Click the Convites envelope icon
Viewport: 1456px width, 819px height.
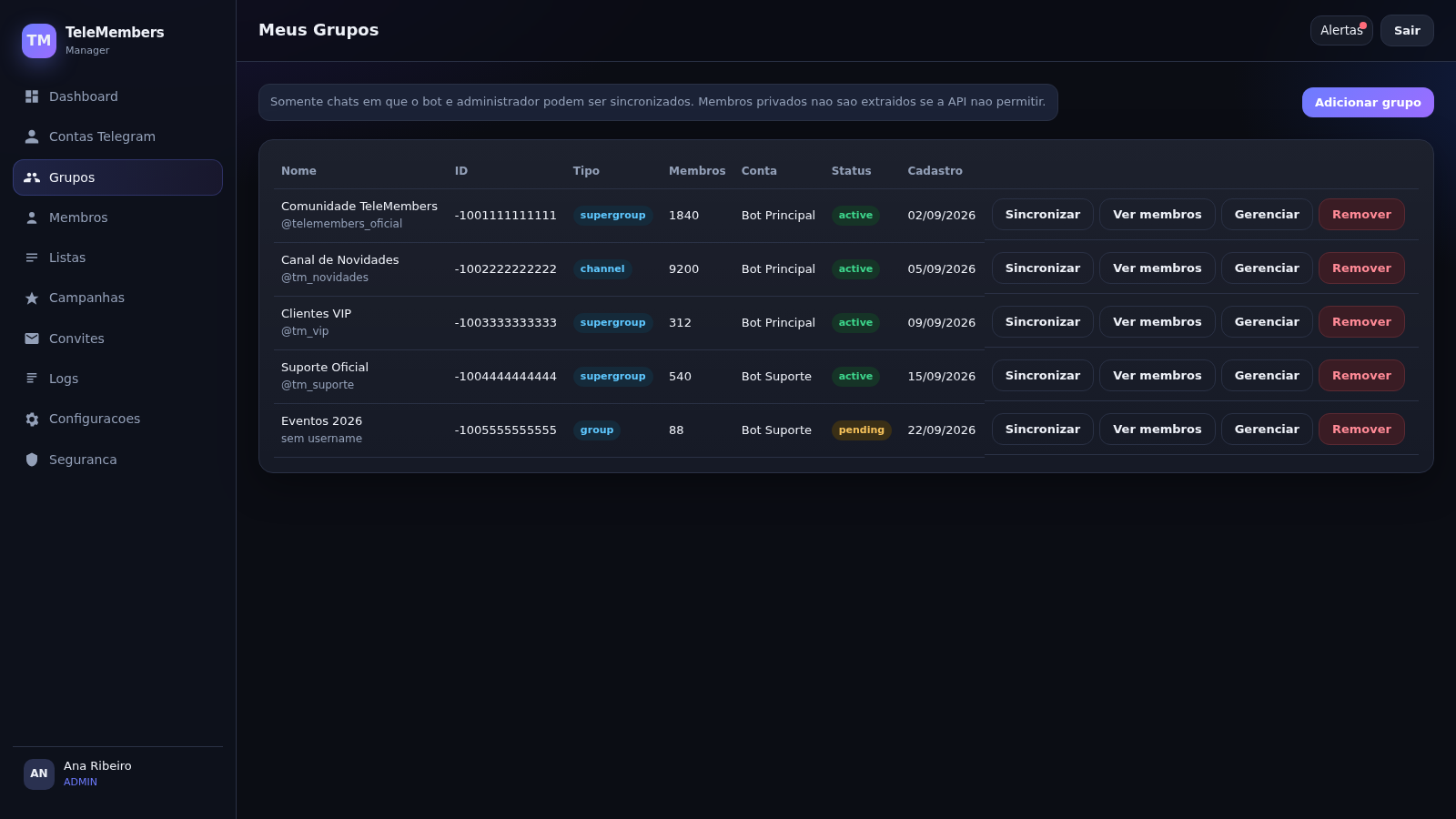pos(32,339)
